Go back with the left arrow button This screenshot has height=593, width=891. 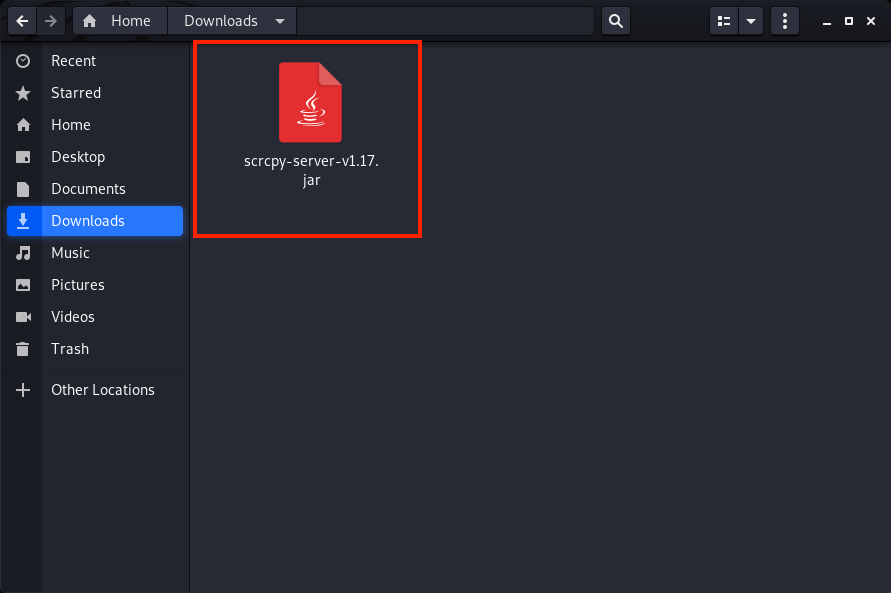coord(22,21)
